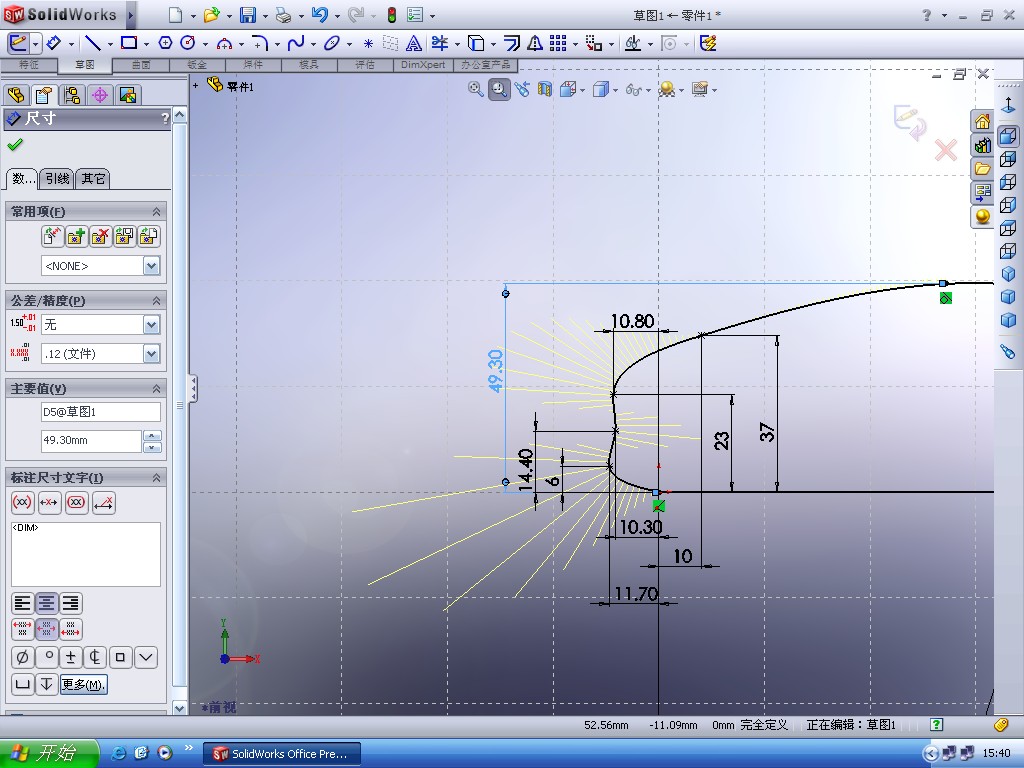
Task: Toggle right-justify dimension text
Action: point(71,603)
